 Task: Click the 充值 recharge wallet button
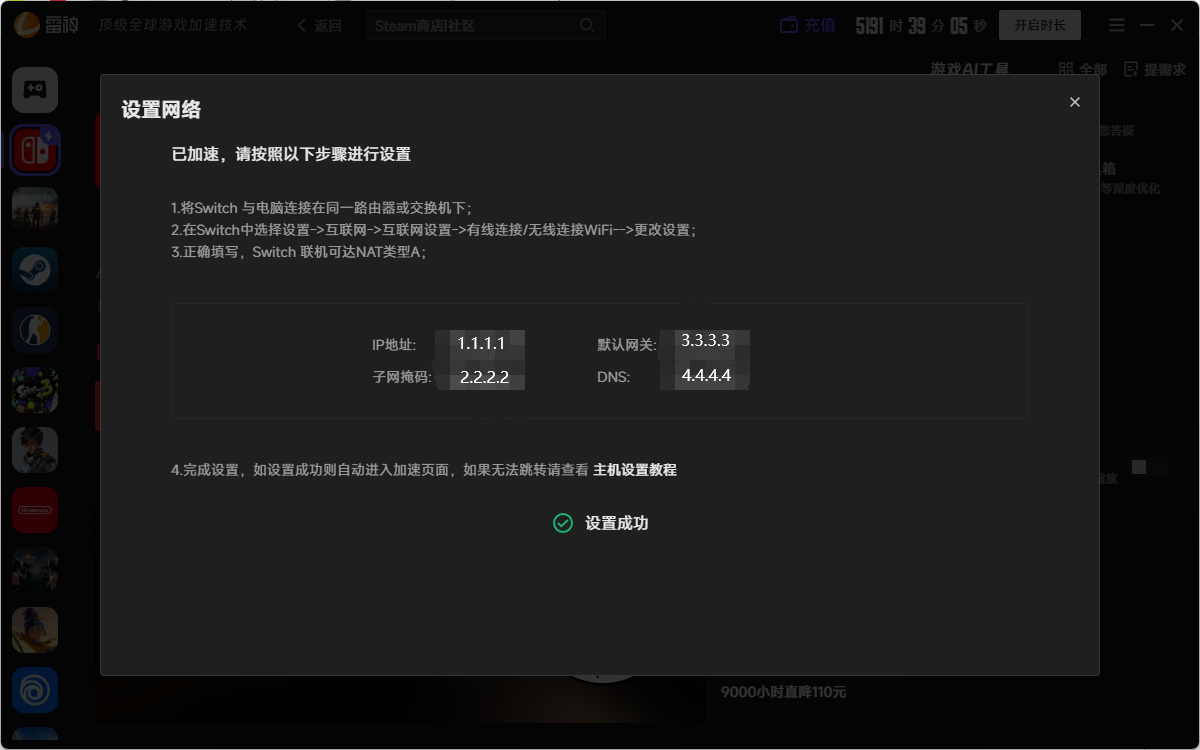coord(808,25)
